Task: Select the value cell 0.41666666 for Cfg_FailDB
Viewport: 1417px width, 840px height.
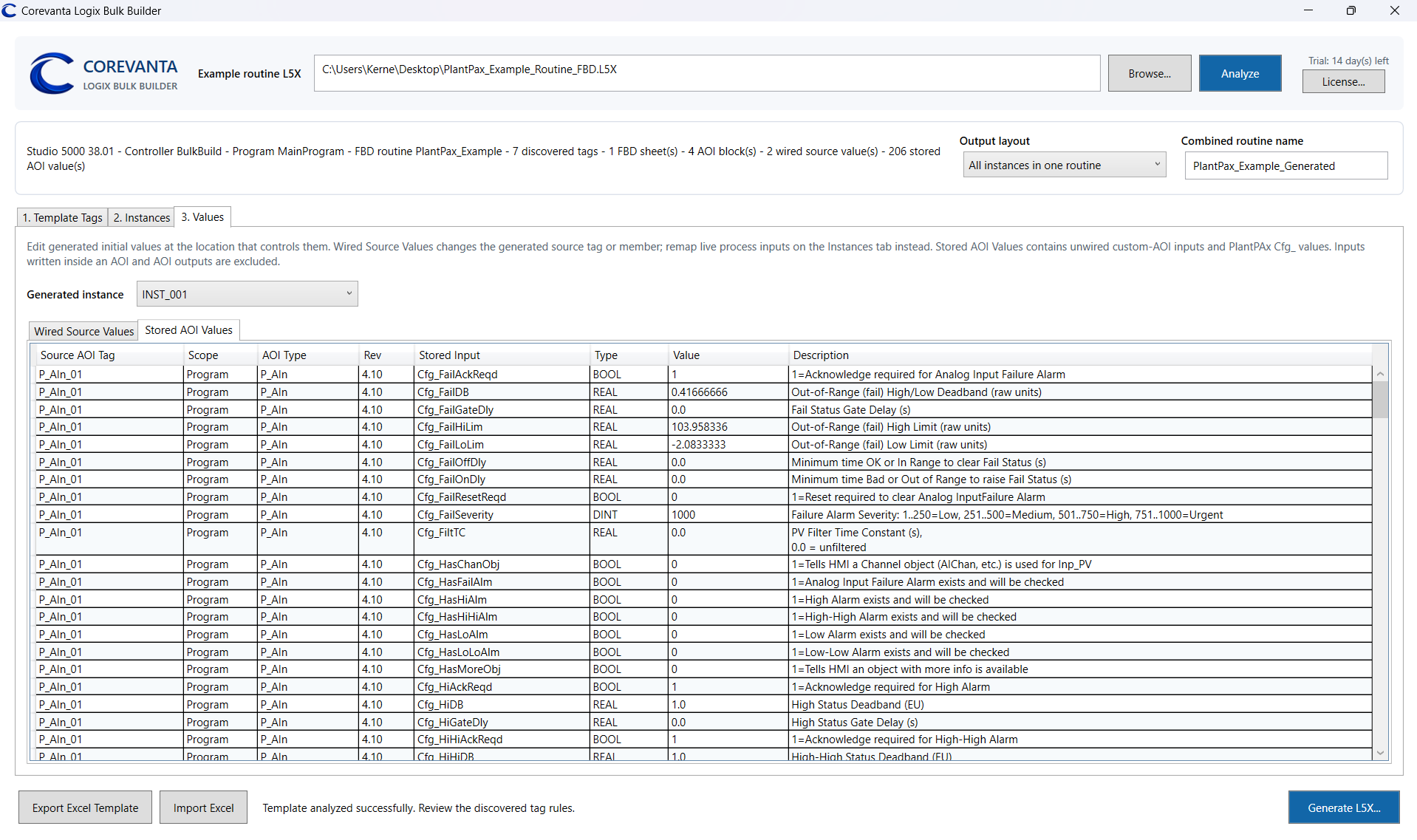Action: (728, 392)
